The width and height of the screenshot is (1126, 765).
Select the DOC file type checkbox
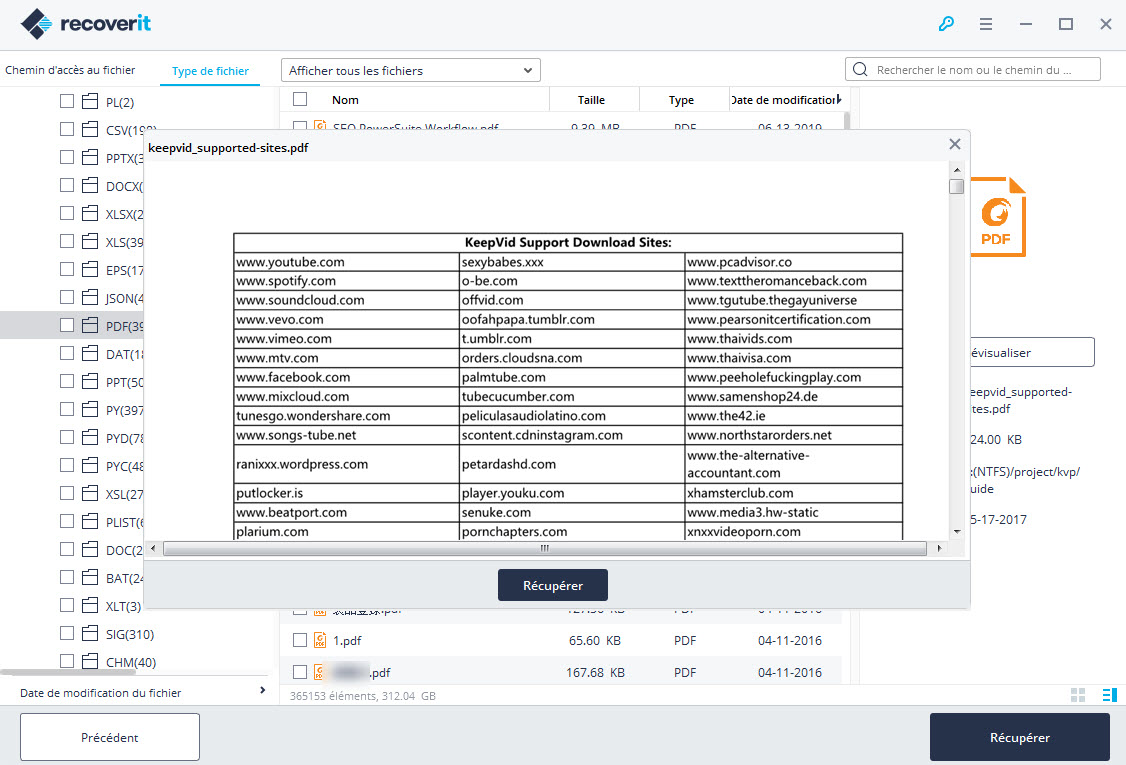(x=67, y=550)
